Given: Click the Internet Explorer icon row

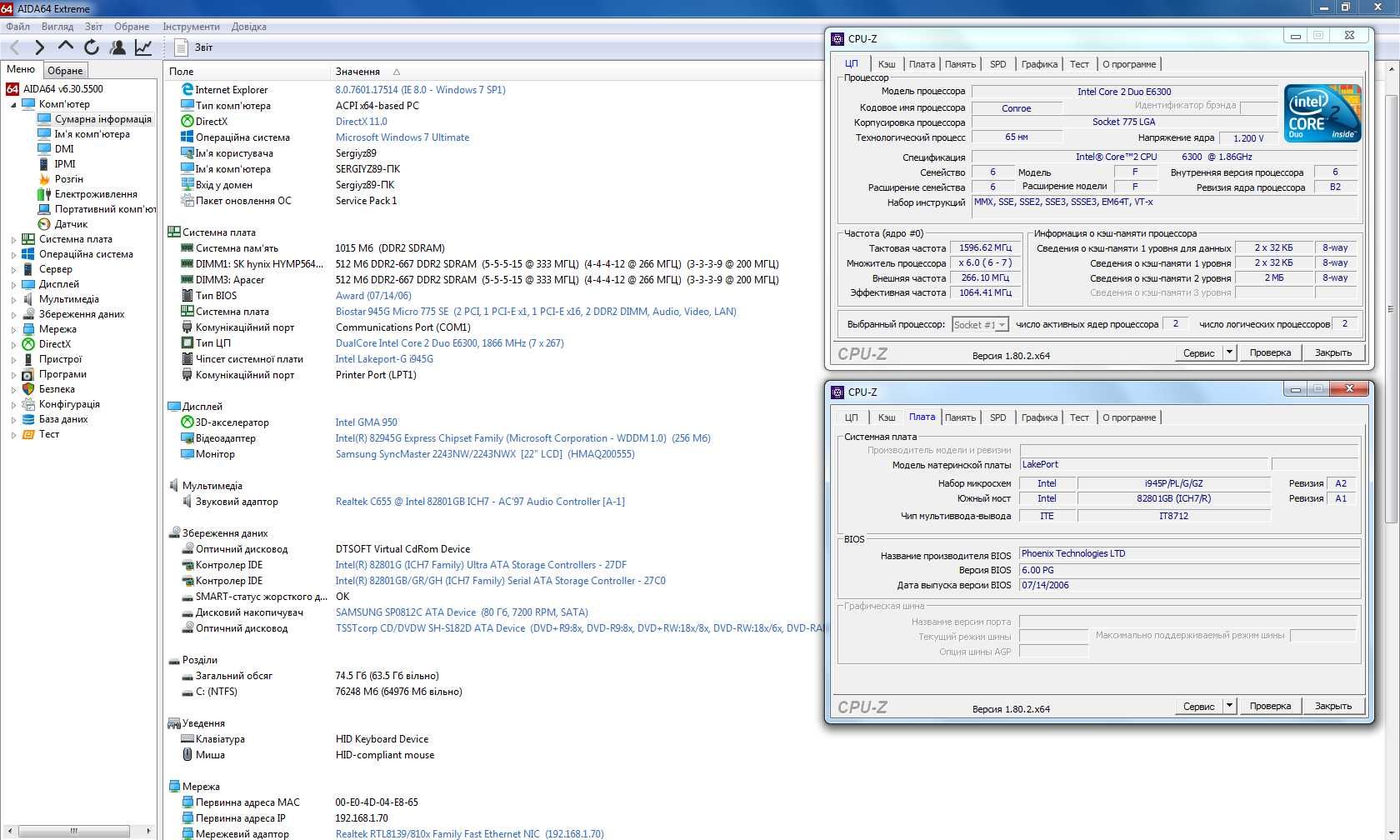Looking at the screenshot, I should 187,90.
